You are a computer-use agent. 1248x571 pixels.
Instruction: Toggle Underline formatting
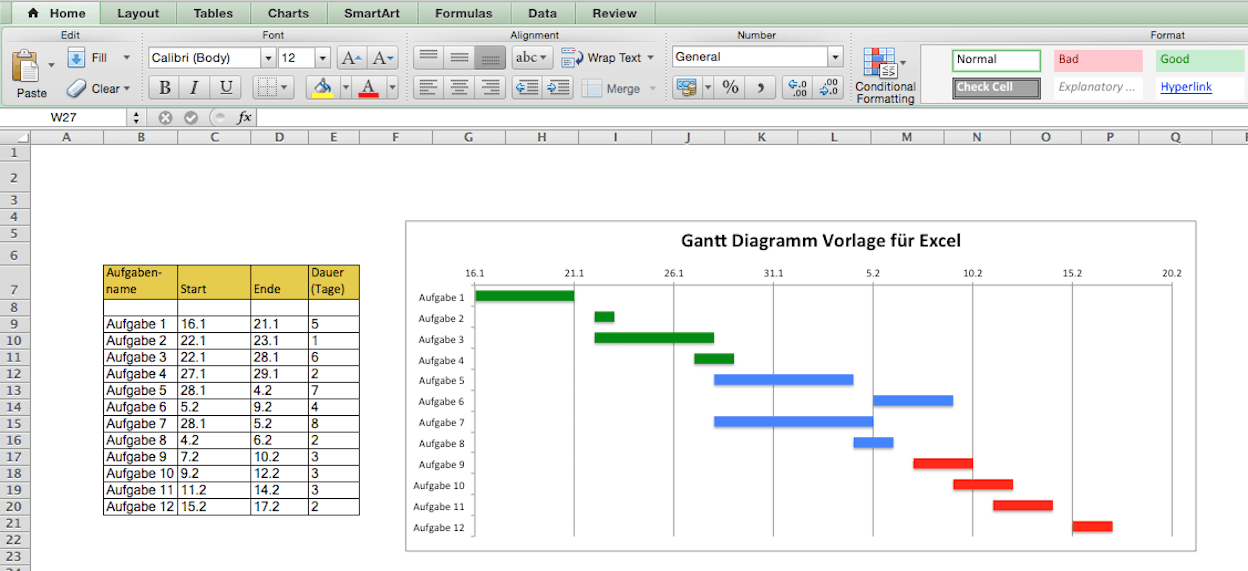226,88
